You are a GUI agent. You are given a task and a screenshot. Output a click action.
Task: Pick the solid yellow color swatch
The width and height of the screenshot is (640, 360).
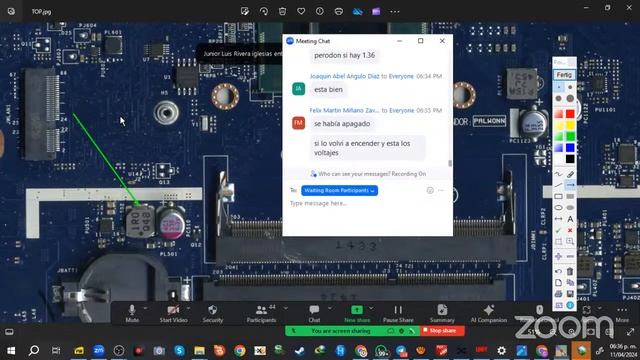click(570, 125)
